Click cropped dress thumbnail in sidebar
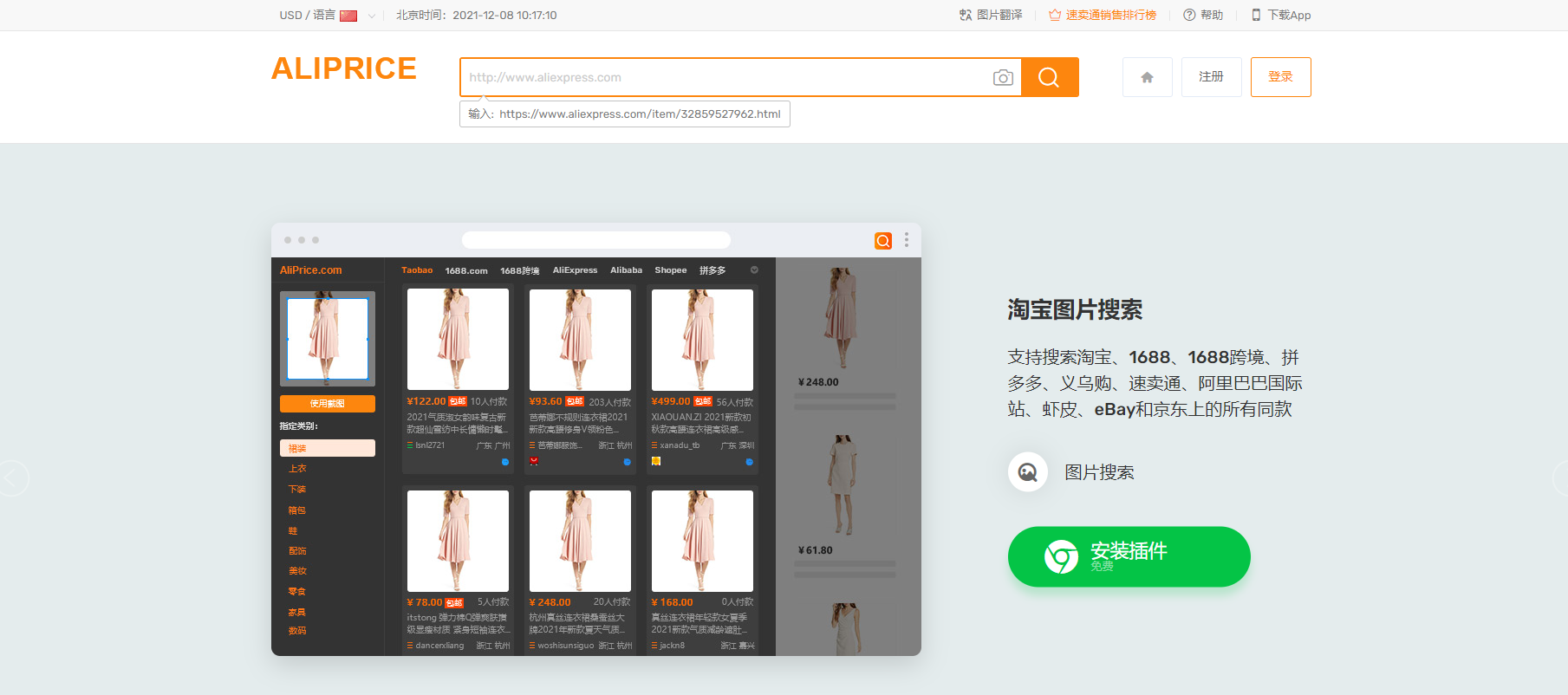 tap(328, 339)
